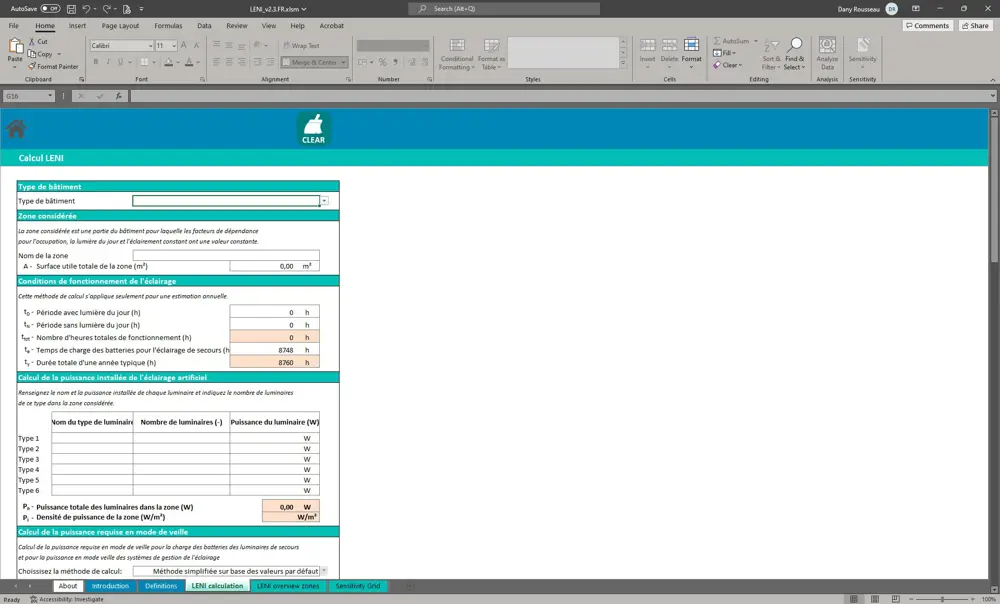Click the Increase Font Size icon

click(x=184, y=45)
